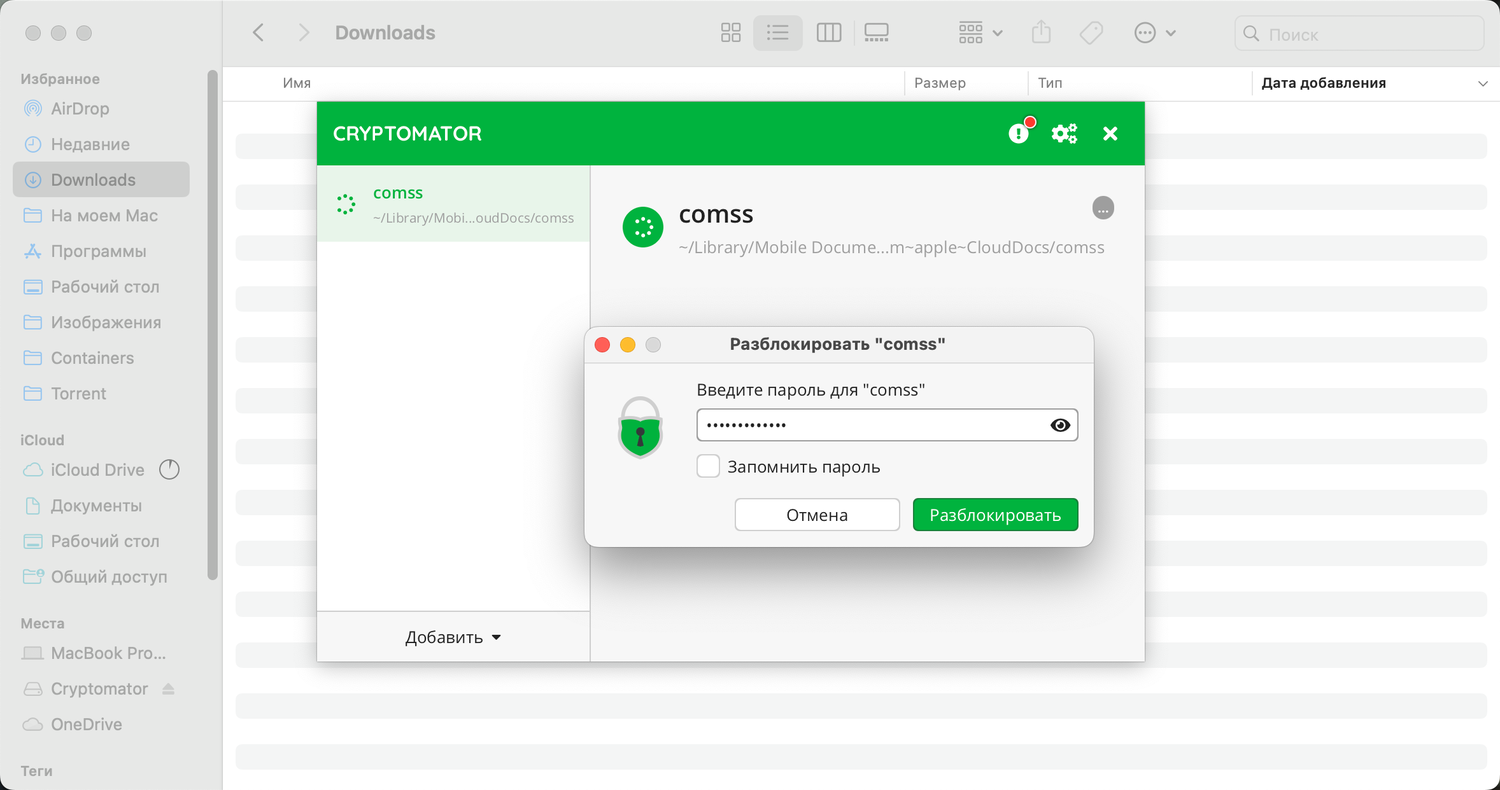
Task: Open Рабочий стол under Избранное
Action: 101,287
